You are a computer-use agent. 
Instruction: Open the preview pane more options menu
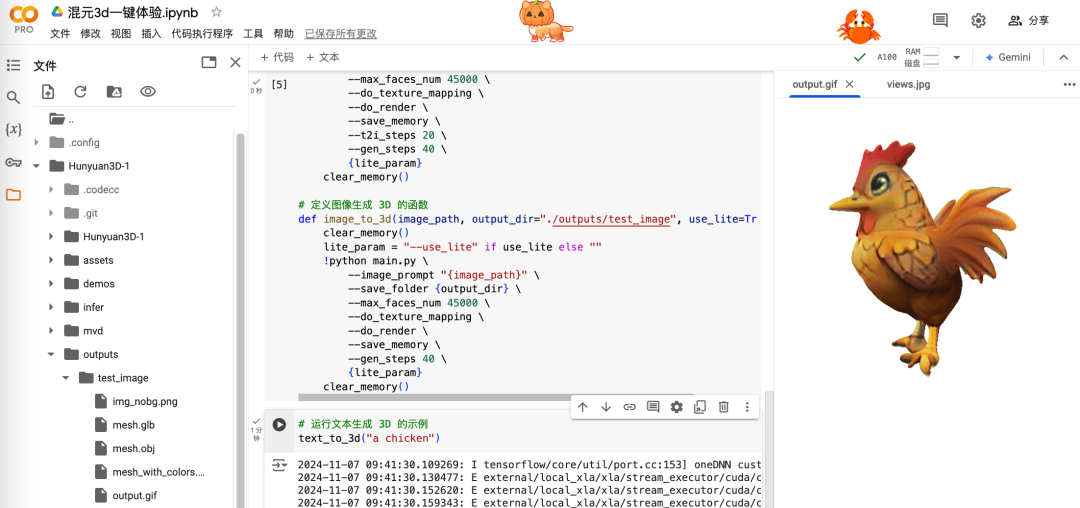1068,85
